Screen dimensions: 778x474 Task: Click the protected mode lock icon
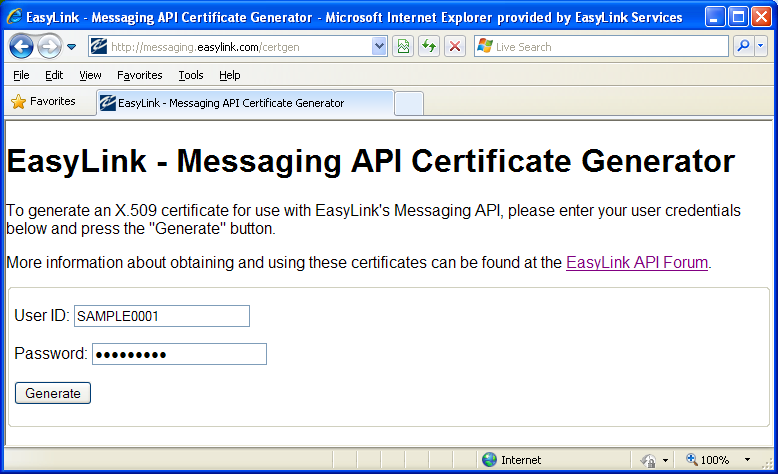pos(648,460)
